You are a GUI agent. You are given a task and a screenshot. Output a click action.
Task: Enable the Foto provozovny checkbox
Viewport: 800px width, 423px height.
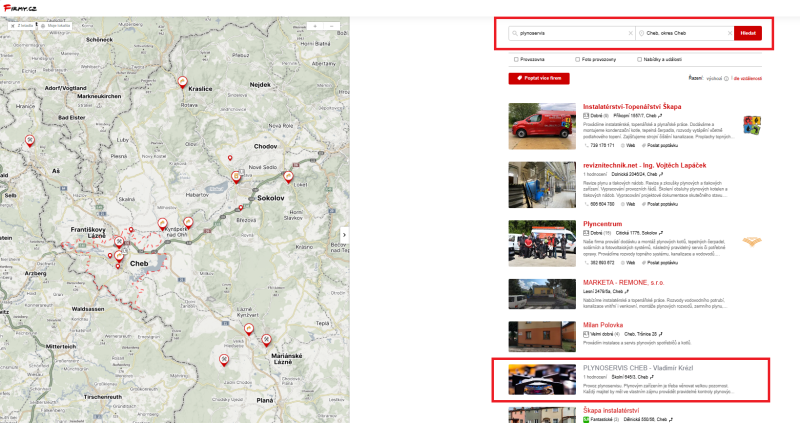pyautogui.click(x=578, y=60)
